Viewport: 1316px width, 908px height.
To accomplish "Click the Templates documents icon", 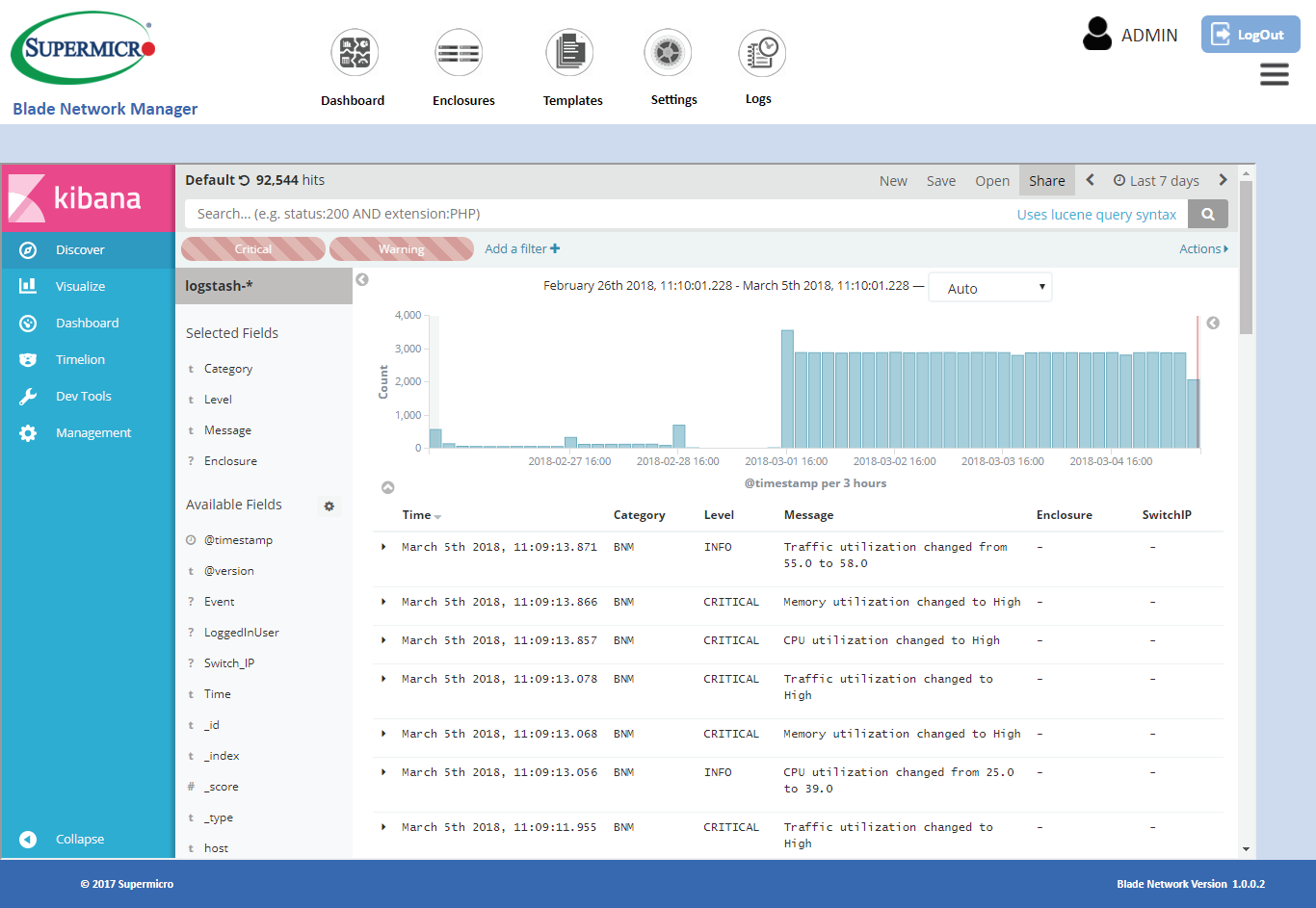I will coord(569,53).
